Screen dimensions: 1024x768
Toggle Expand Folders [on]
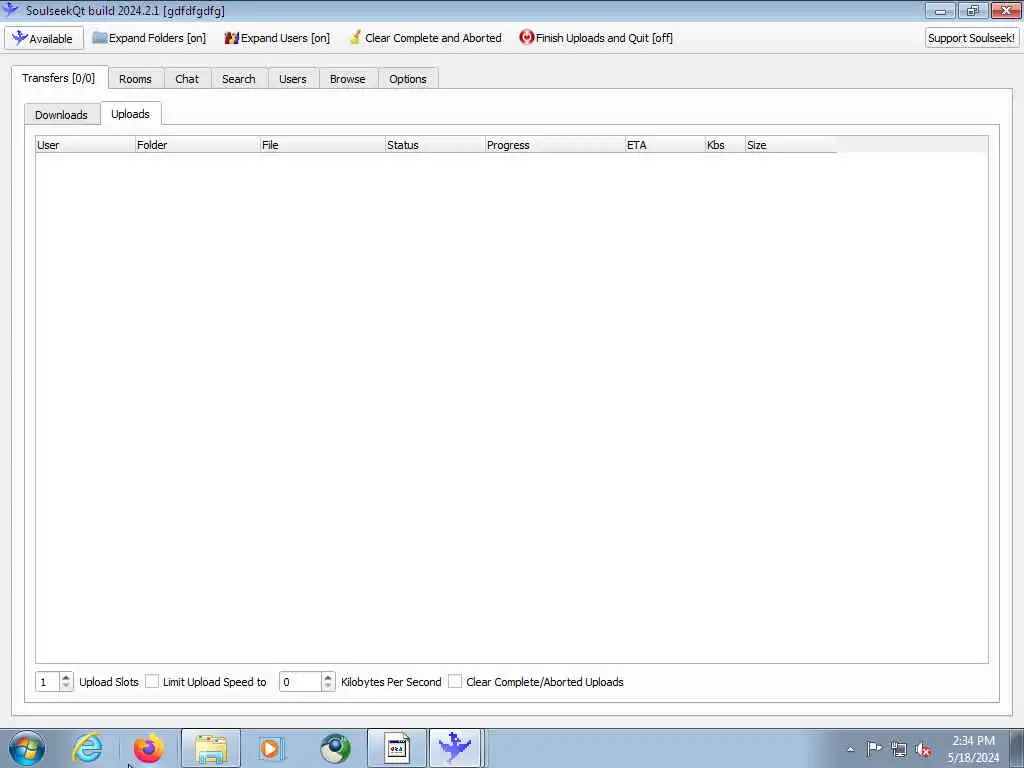(x=149, y=39)
